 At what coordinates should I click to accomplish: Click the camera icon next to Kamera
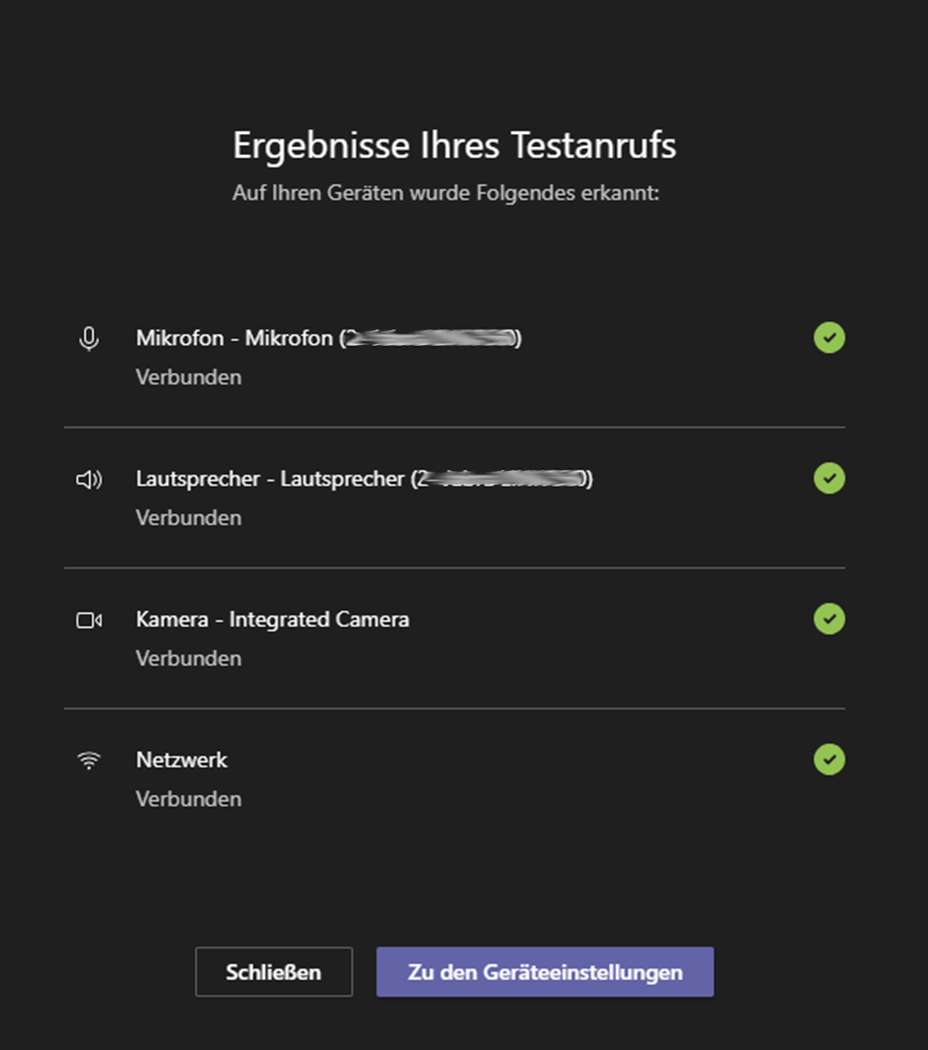pyautogui.click(x=89, y=620)
